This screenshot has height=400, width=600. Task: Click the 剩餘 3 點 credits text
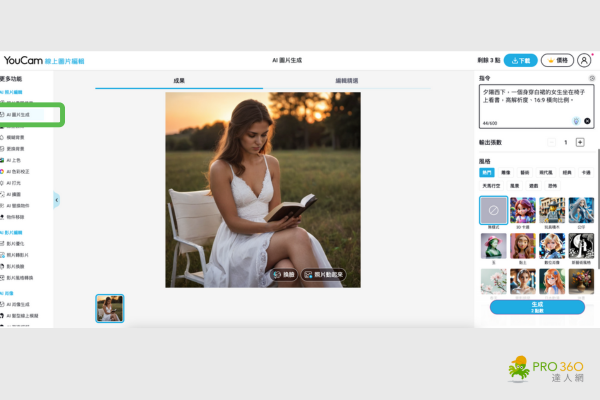[x=489, y=60]
